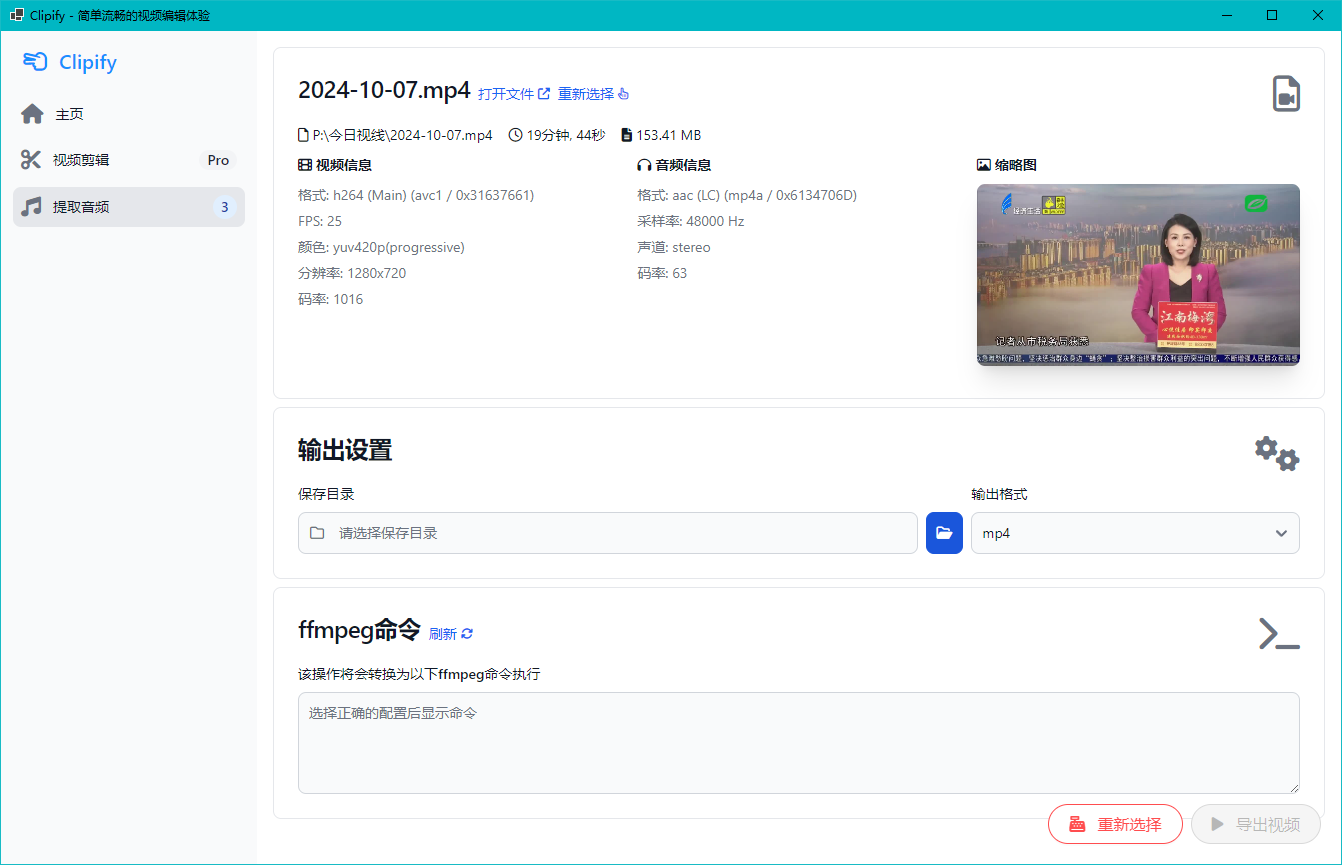
Task: Click the scissors icon for 视频剪辑
Action: tap(32, 160)
